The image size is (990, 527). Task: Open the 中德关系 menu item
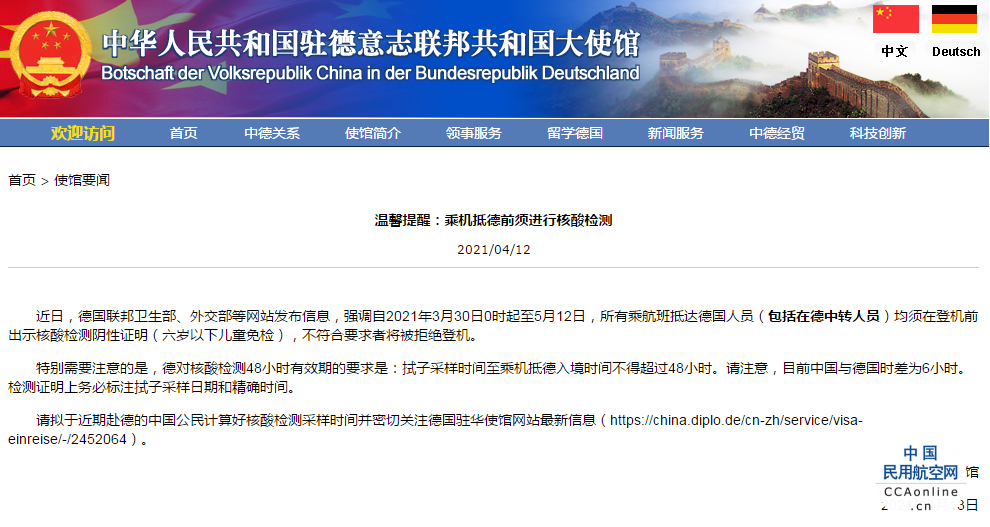(x=272, y=133)
